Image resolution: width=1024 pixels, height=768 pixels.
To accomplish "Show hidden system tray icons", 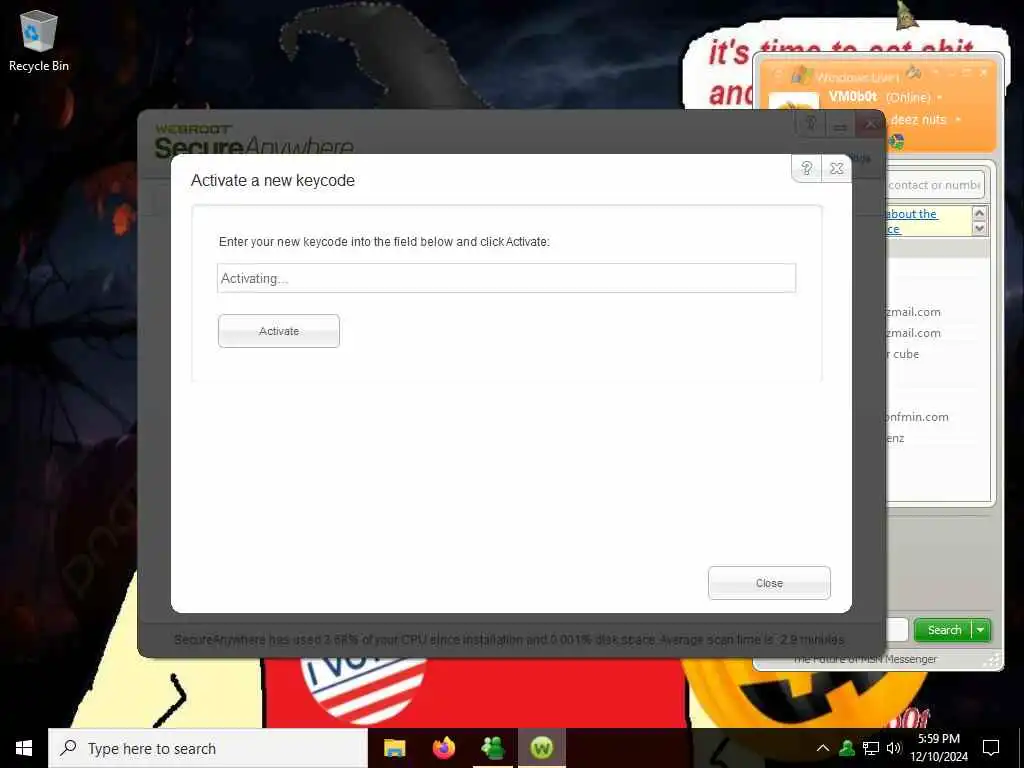I will tap(823, 748).
